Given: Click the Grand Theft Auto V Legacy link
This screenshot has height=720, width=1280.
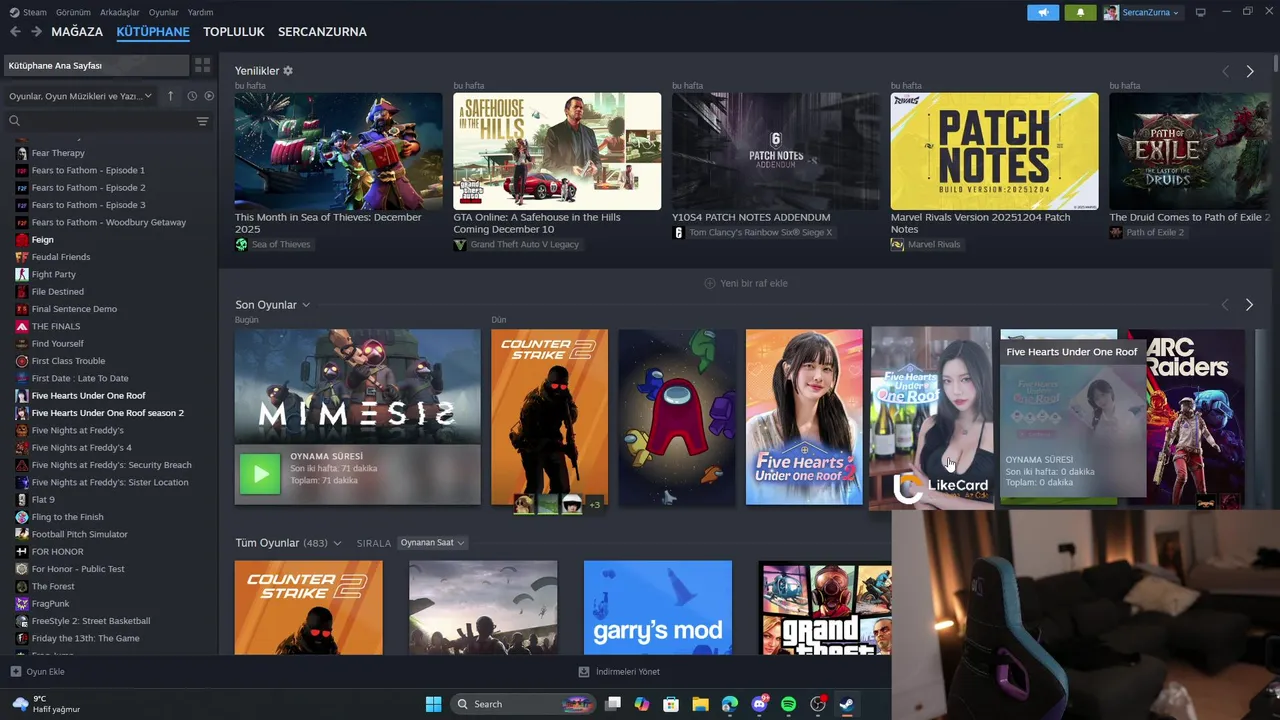Looking at the screenshot, I should point(524,245).
